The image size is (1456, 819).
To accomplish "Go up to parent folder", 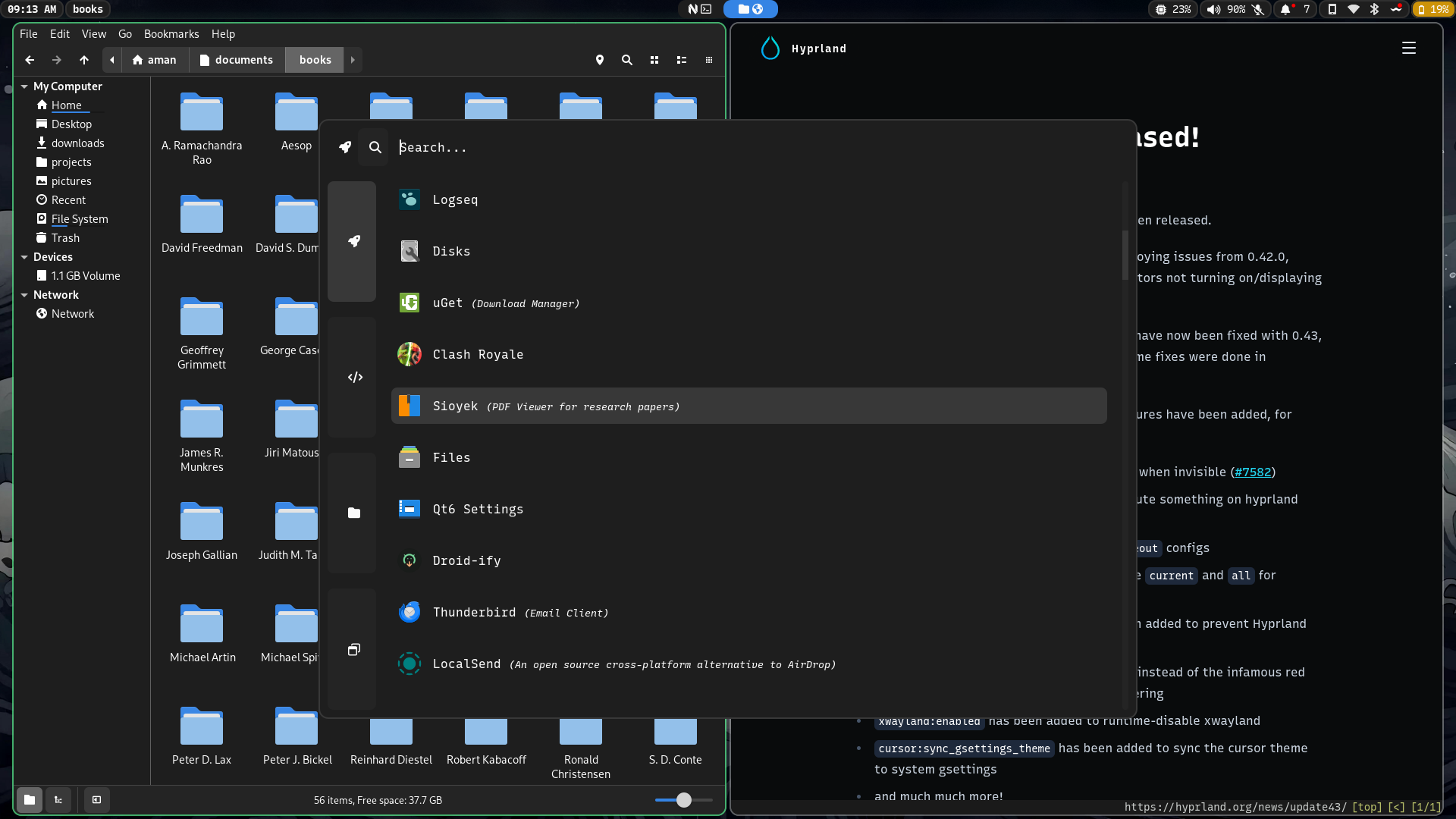I will click(x=84, y=60).
